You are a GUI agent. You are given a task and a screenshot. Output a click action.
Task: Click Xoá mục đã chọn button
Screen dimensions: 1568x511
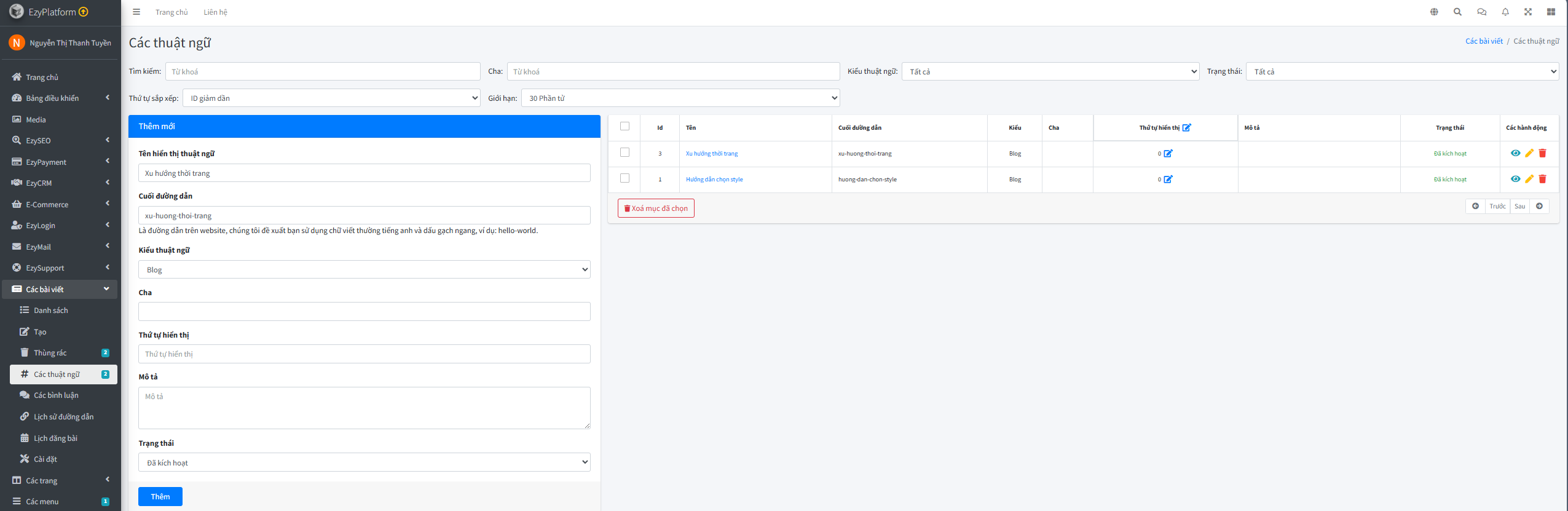tap(656, 208)
